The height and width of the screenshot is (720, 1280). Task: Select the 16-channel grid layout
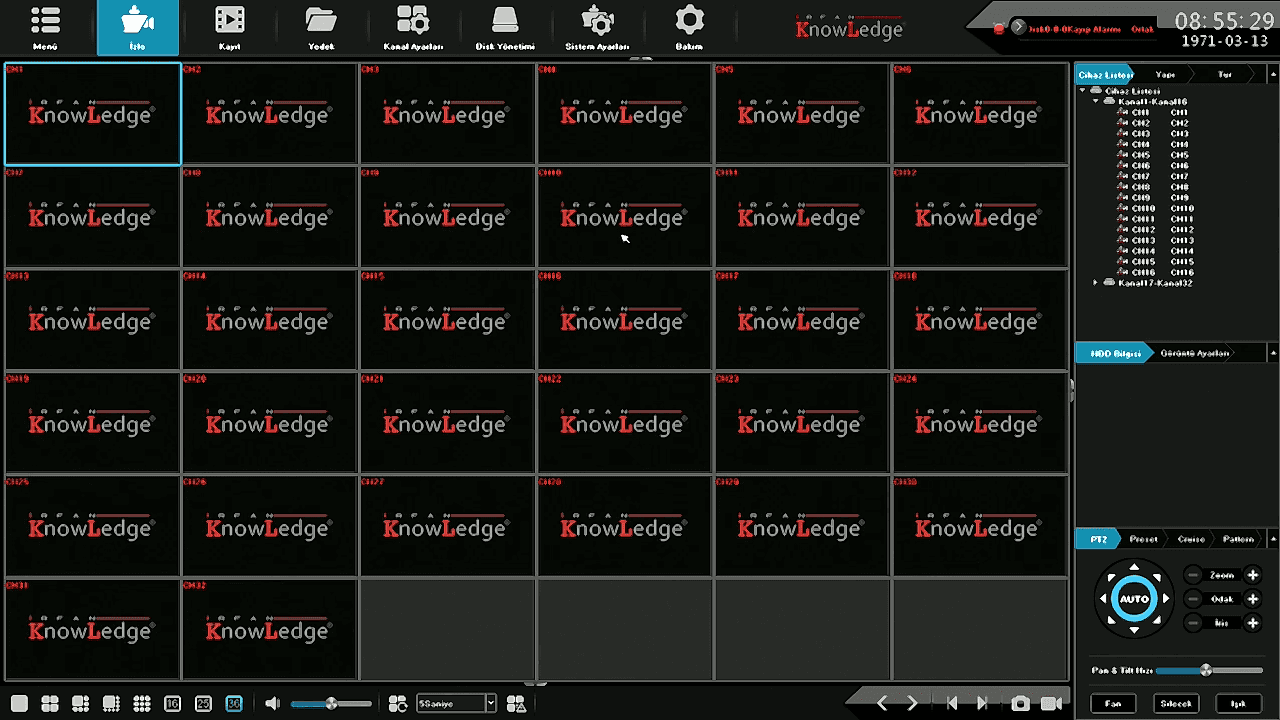pyautogui.click(x=172, y=704)
